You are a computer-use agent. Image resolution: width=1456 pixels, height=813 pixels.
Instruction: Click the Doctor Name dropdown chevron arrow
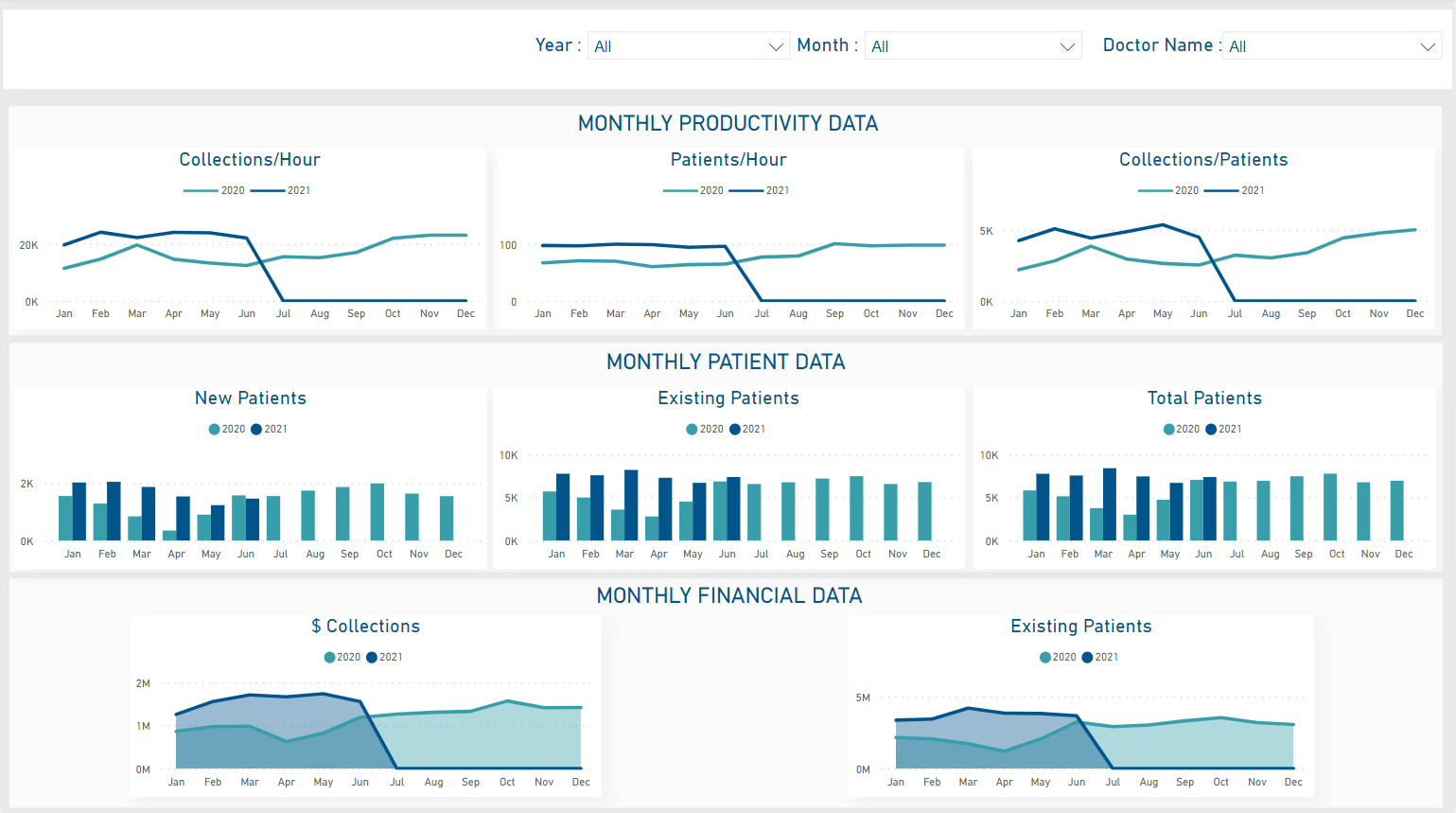1428,47
